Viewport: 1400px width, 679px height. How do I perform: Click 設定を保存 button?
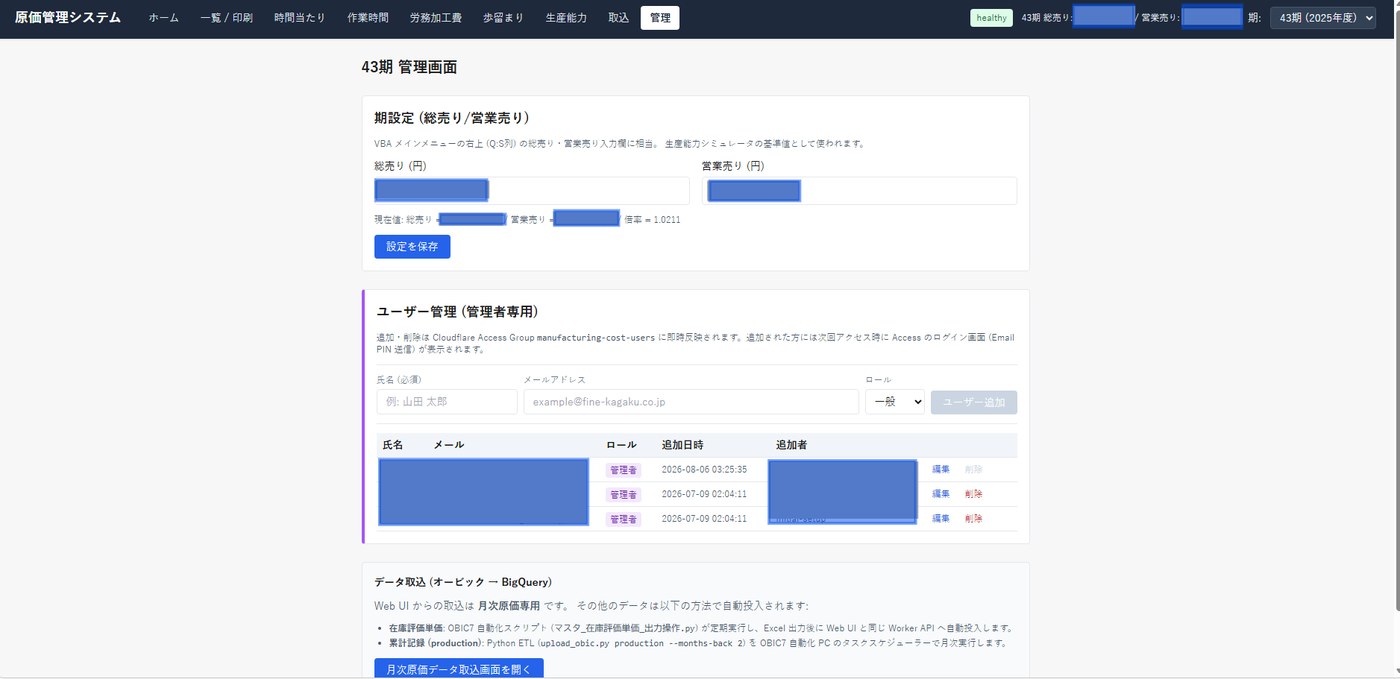(x=412, y=247)
